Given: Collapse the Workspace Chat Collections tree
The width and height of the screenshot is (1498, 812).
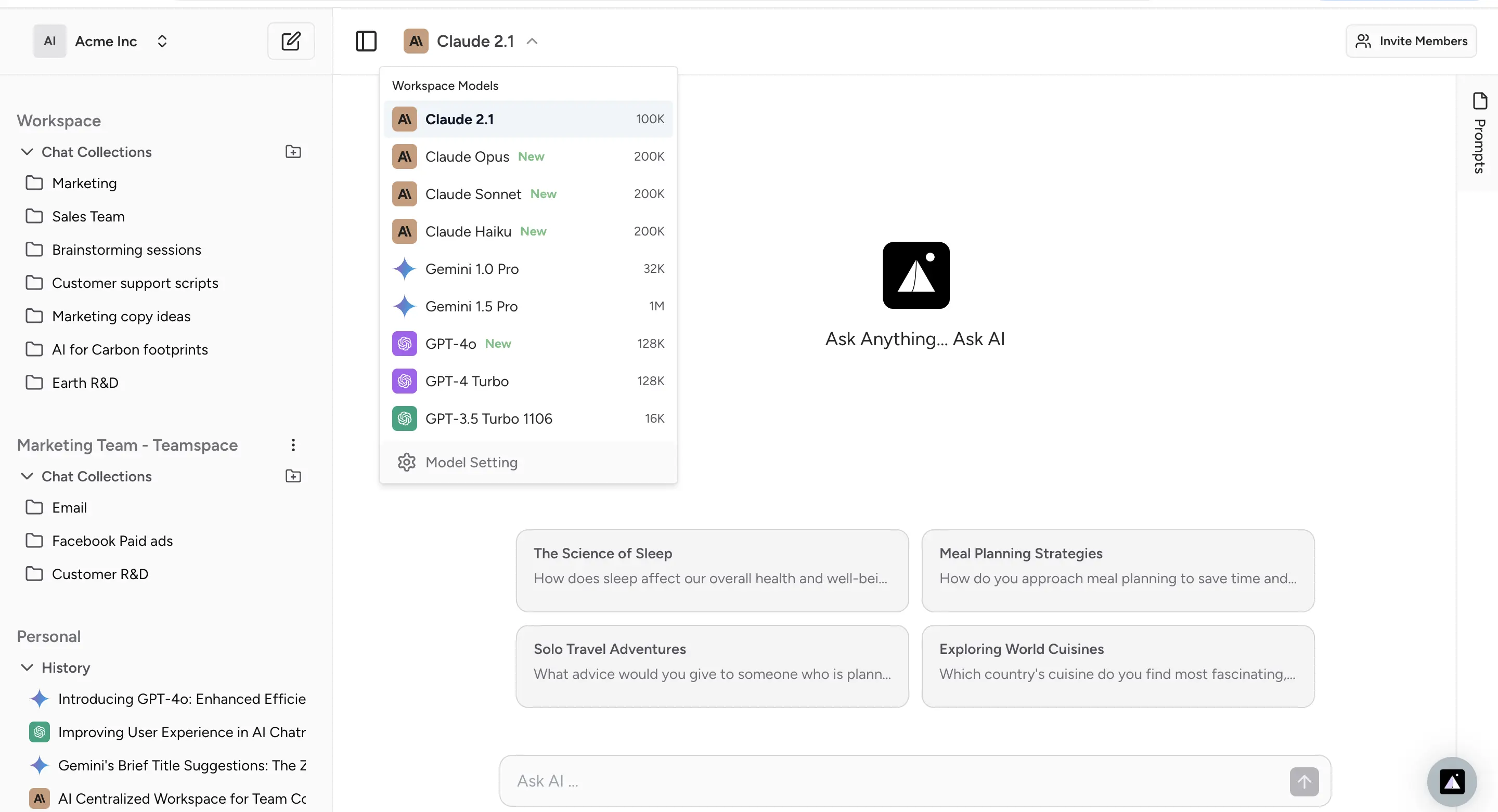Looking at the screenshot, I should pos(27,152).
